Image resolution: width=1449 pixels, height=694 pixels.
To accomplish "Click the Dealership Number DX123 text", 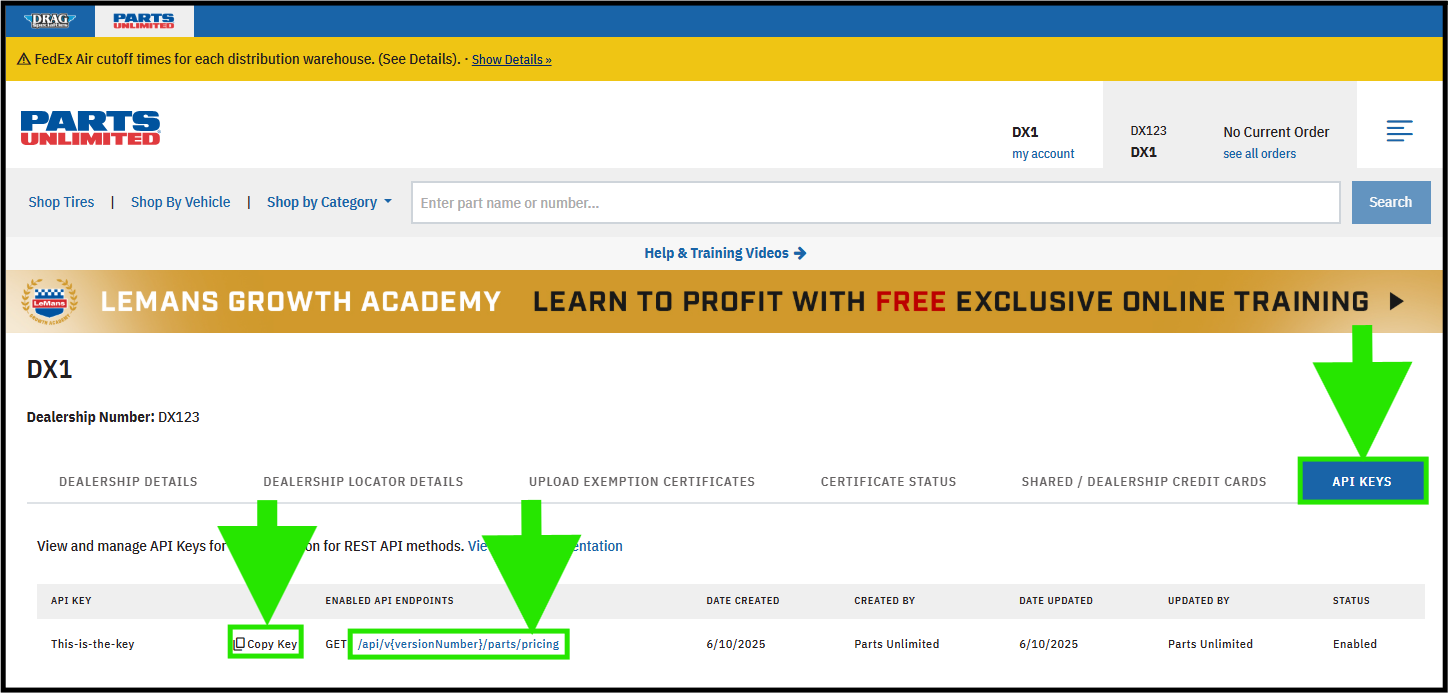I will (x=113, y=417).
